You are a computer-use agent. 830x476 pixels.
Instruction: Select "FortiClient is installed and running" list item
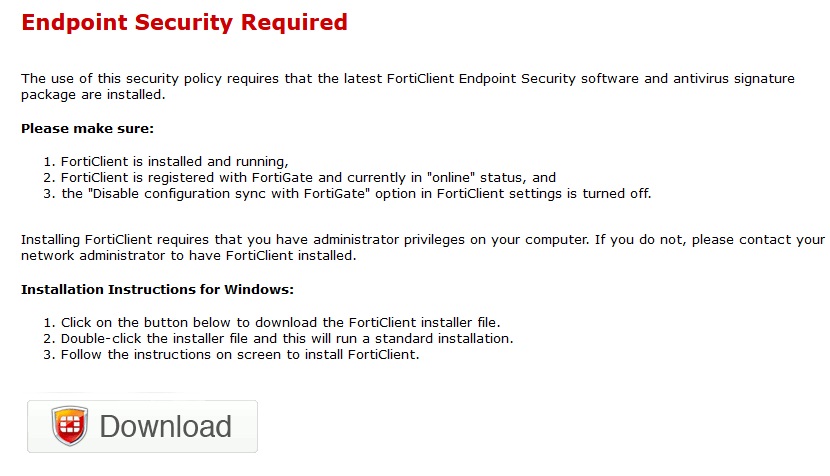174,161
